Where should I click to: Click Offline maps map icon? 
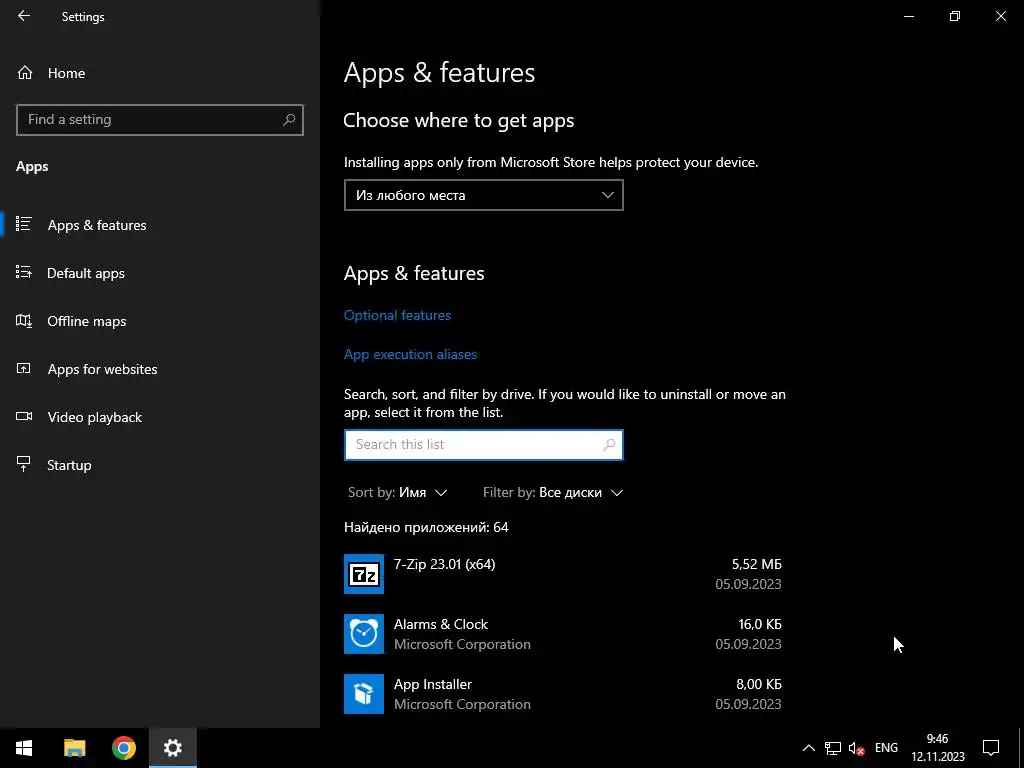(x=24, y=321)
